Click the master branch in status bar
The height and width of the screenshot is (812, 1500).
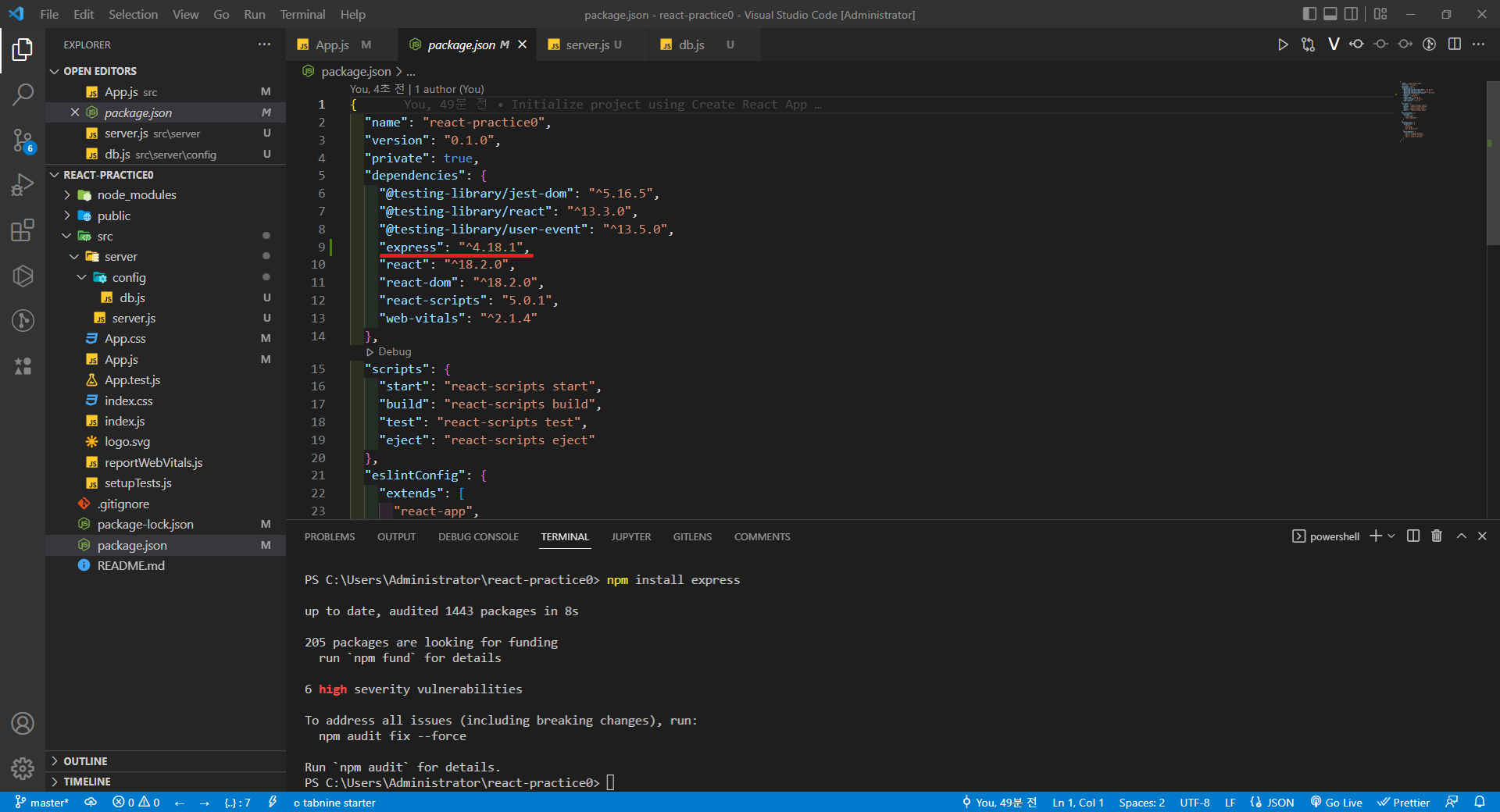click(x=42, y=803)
